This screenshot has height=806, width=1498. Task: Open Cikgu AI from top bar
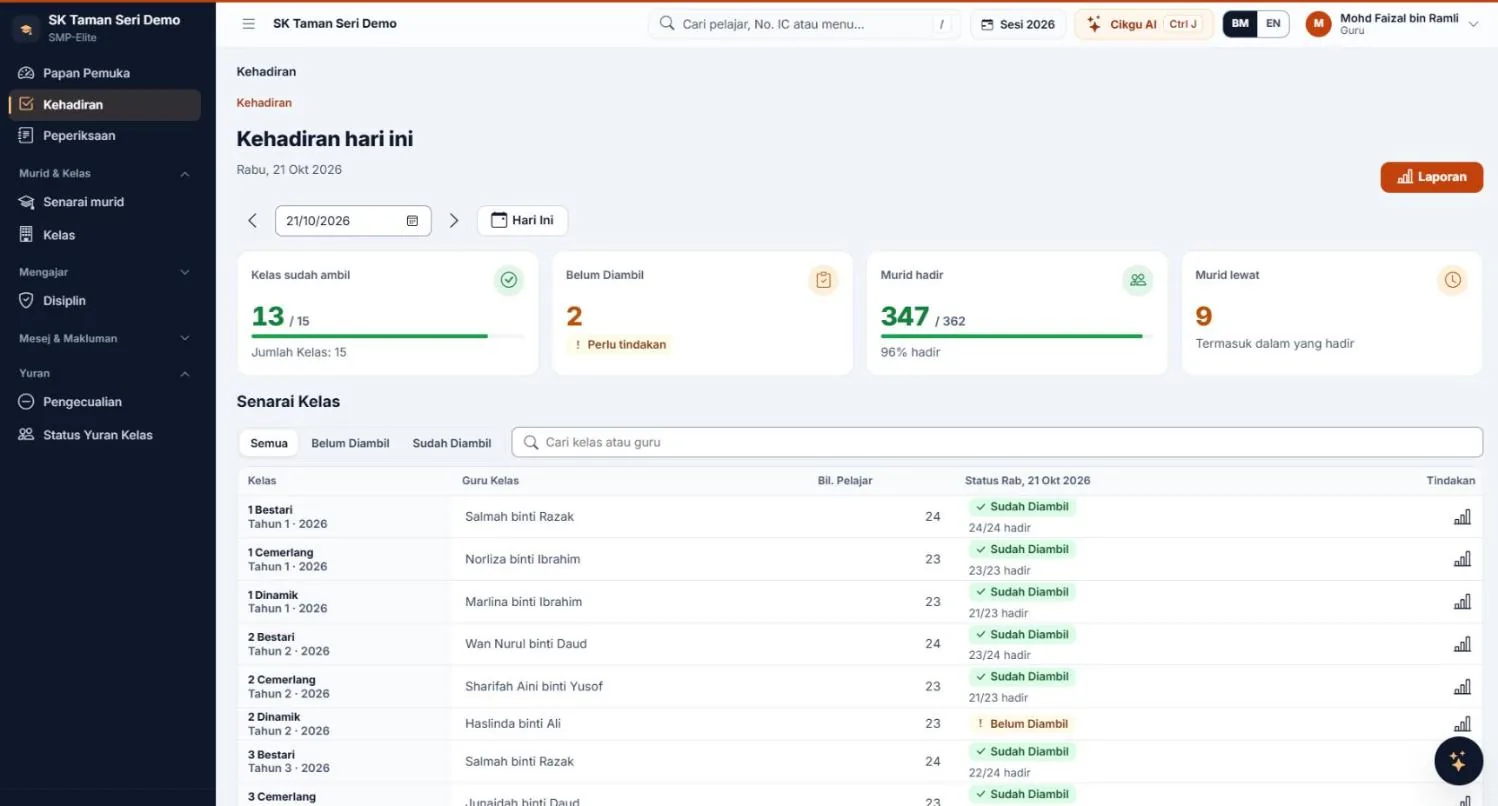click(x=1144, y=24)
